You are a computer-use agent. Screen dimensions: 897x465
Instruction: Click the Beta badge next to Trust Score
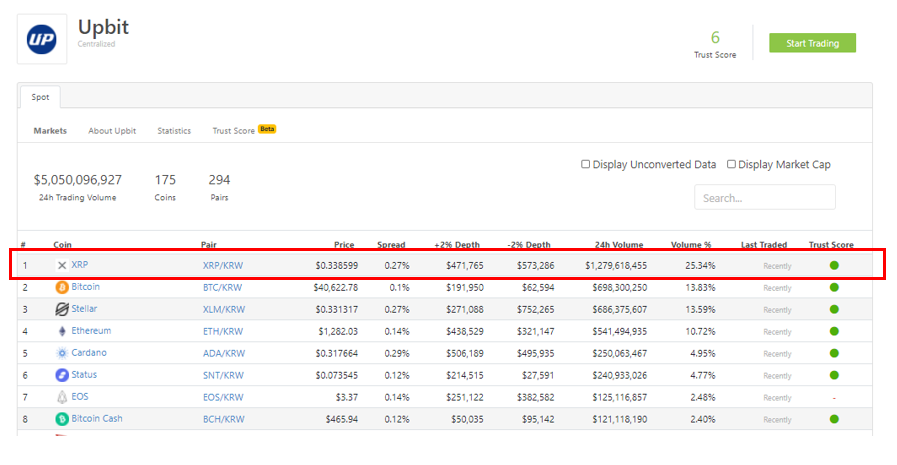pos(267,129)
